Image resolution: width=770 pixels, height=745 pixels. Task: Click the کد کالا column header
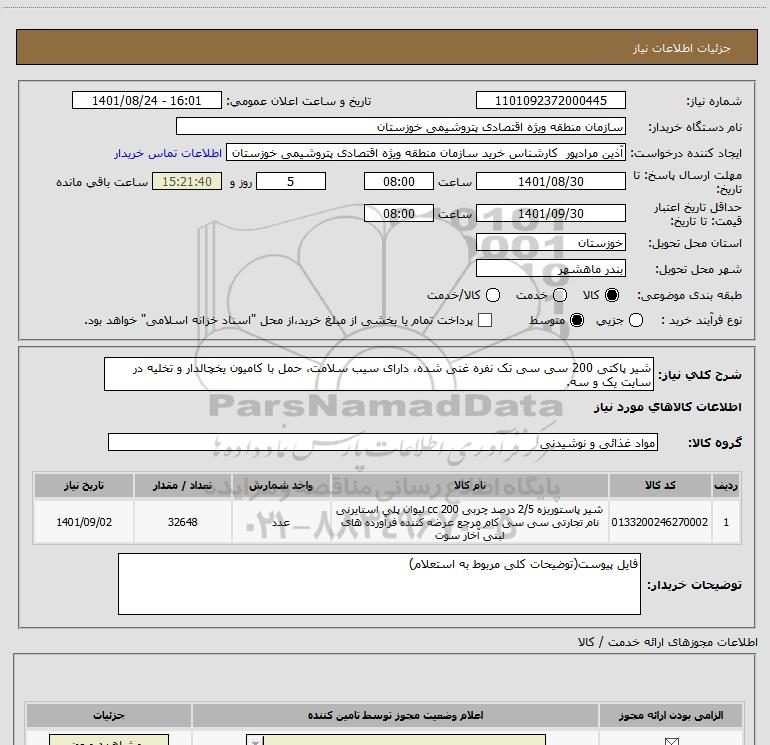(x=660, y=485)
